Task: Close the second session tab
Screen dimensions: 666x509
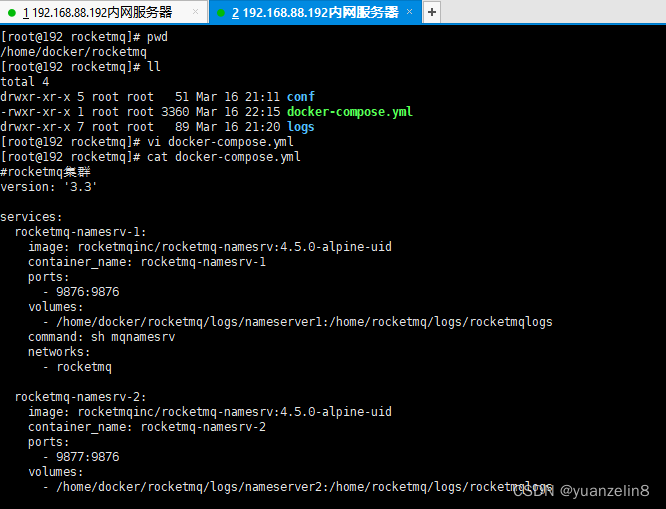Action: [x=411, y=13]
